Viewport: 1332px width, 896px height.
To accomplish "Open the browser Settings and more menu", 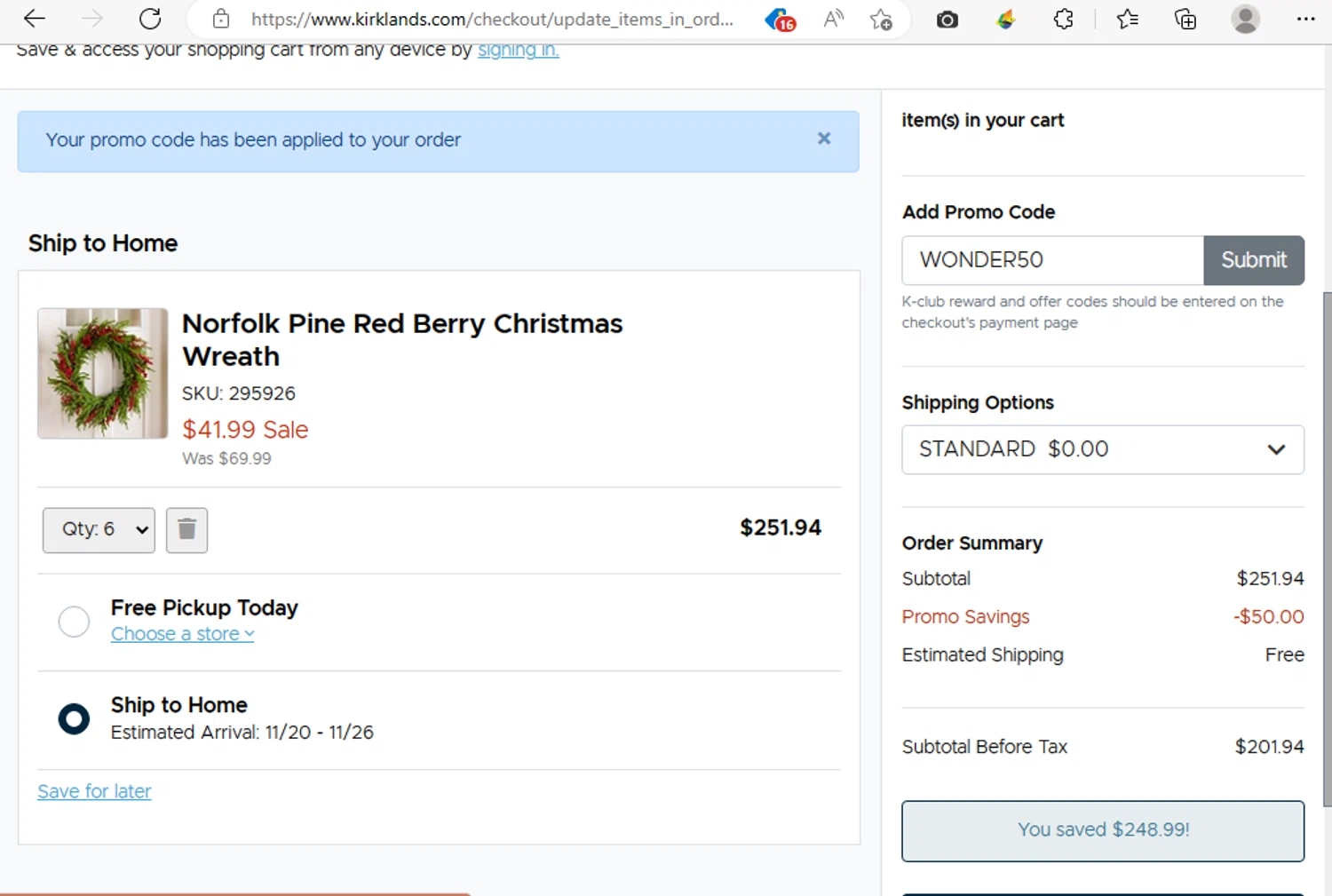I will point(1305,19).
